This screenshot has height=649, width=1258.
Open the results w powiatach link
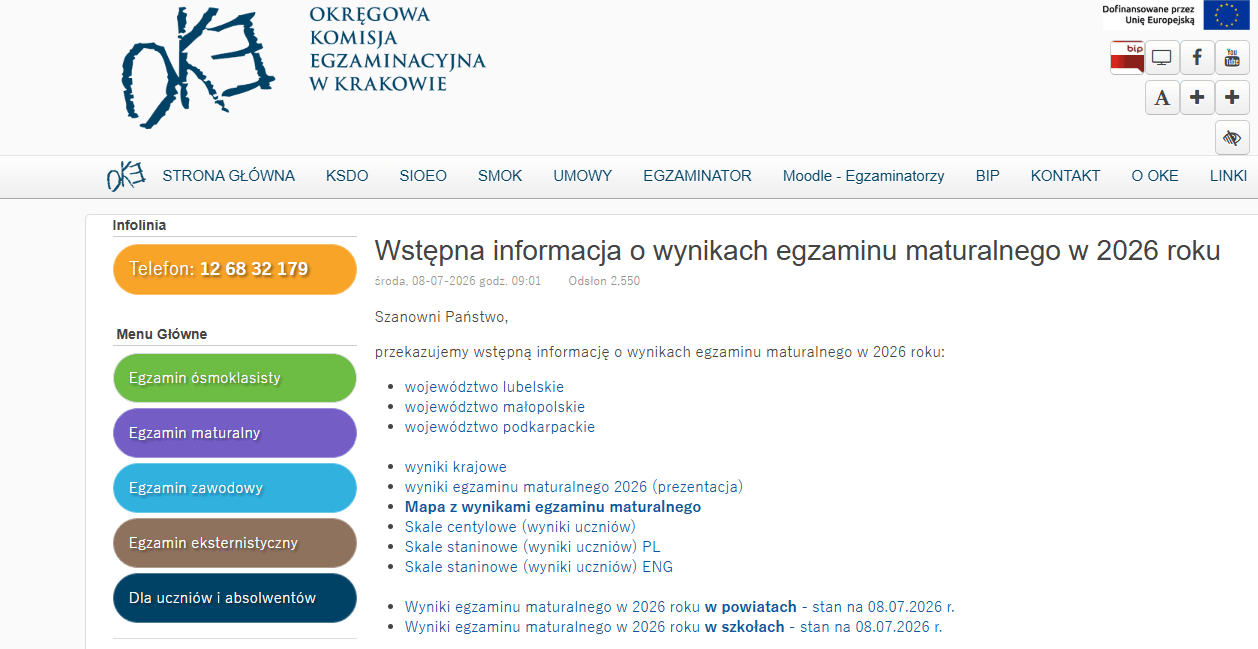point(680,607)
